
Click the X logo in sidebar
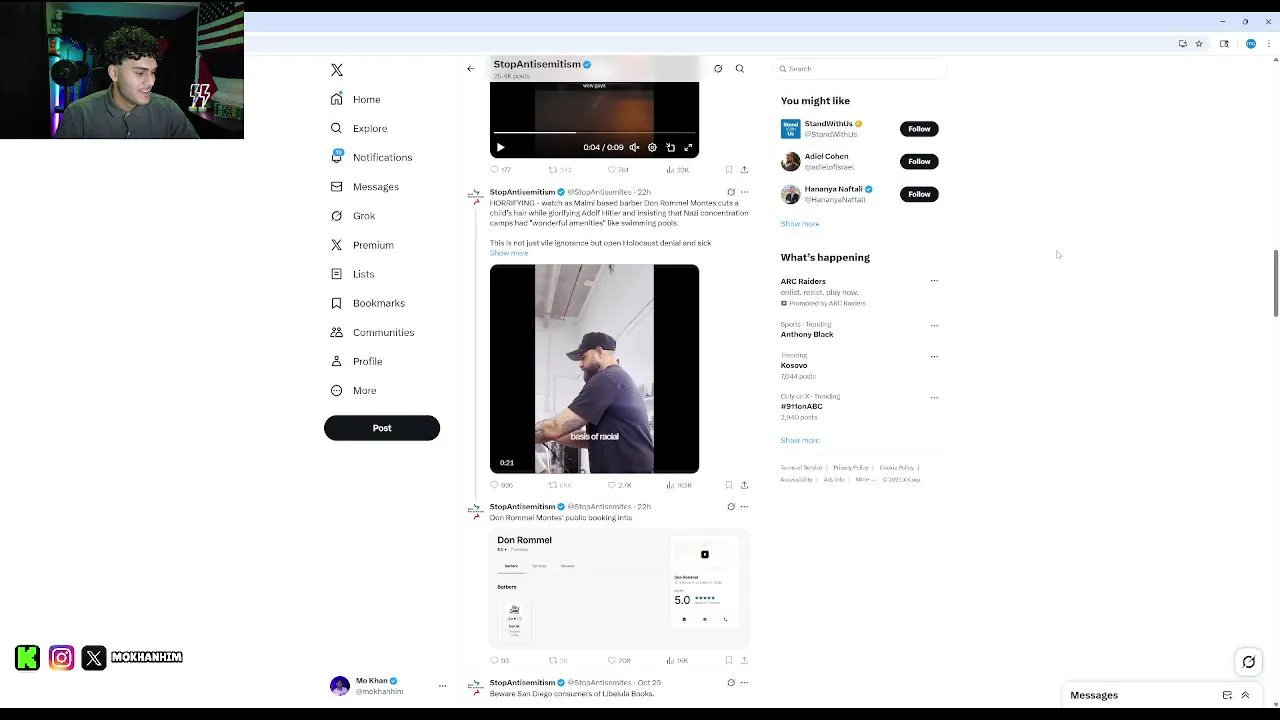pos(337,70)
